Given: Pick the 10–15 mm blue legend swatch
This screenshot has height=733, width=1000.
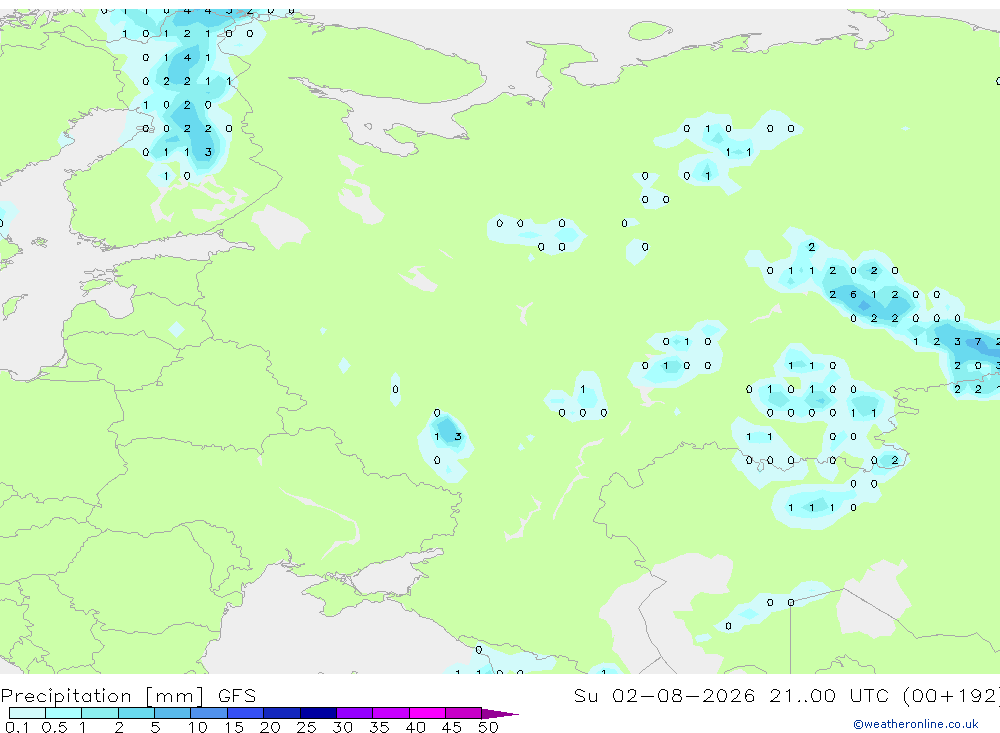Looking at the screenshot, I should pyautogui.click(x=209, y=713).
